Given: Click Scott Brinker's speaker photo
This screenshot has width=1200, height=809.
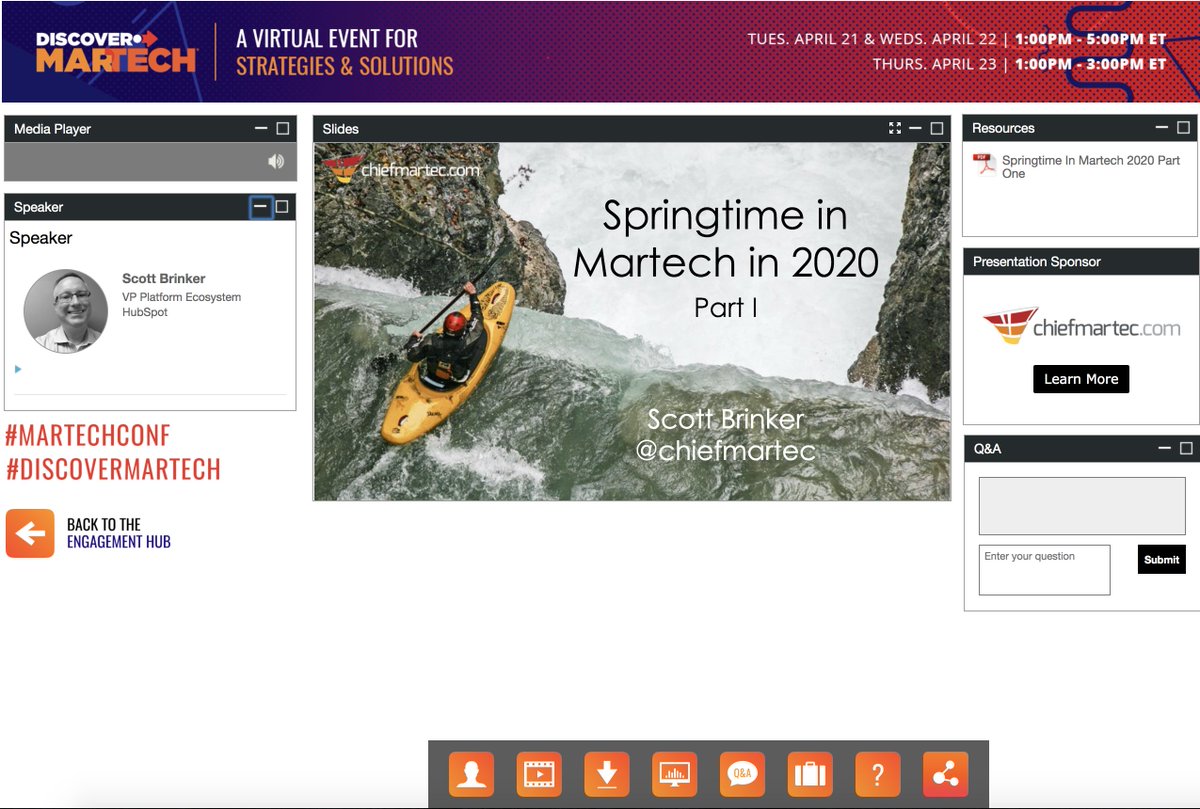Looking at the screenshot, I should point(66,311).
